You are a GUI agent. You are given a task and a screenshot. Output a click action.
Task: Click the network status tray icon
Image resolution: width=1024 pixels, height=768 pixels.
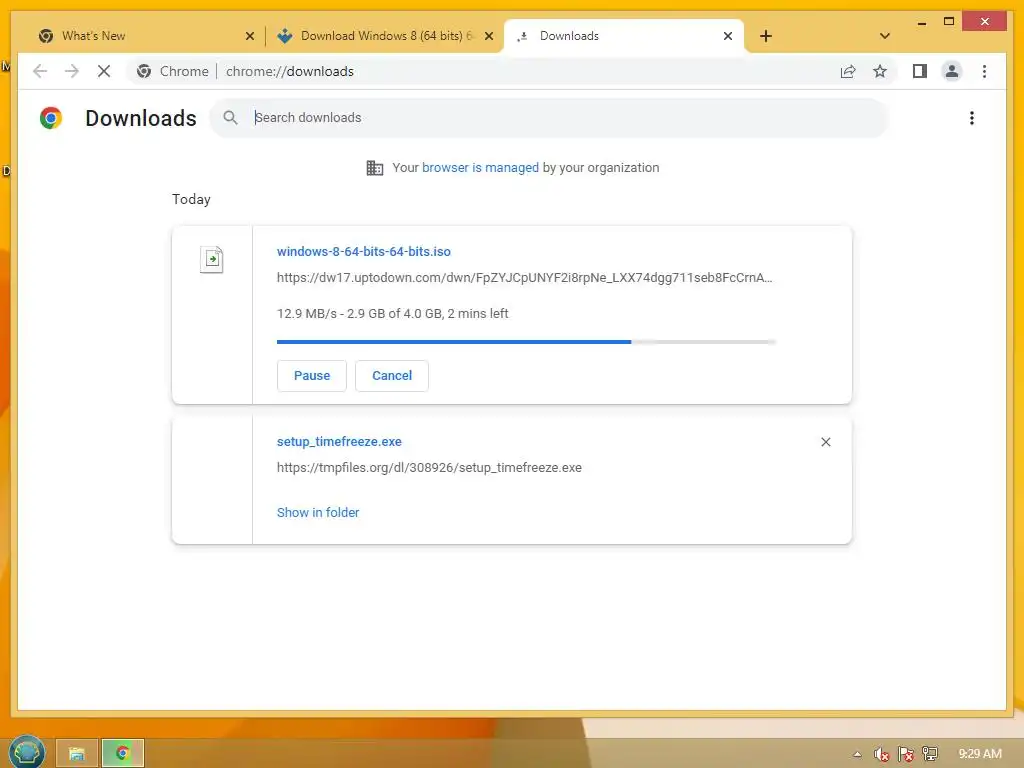[929, 754]
